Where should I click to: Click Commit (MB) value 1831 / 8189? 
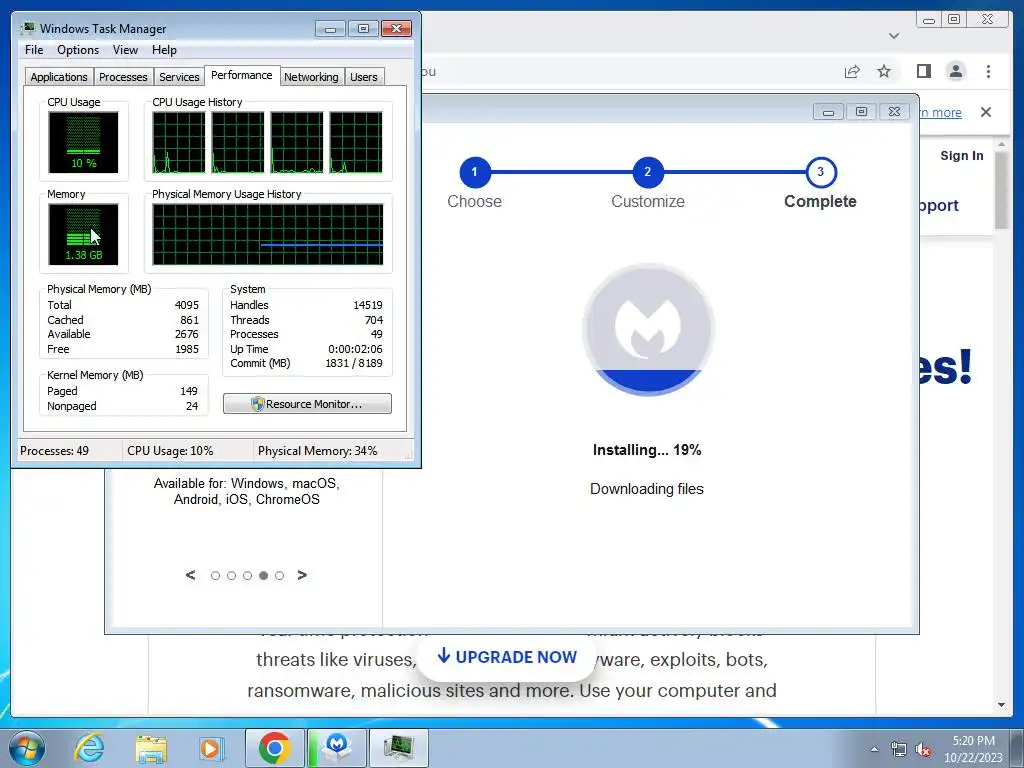point(354,363)
